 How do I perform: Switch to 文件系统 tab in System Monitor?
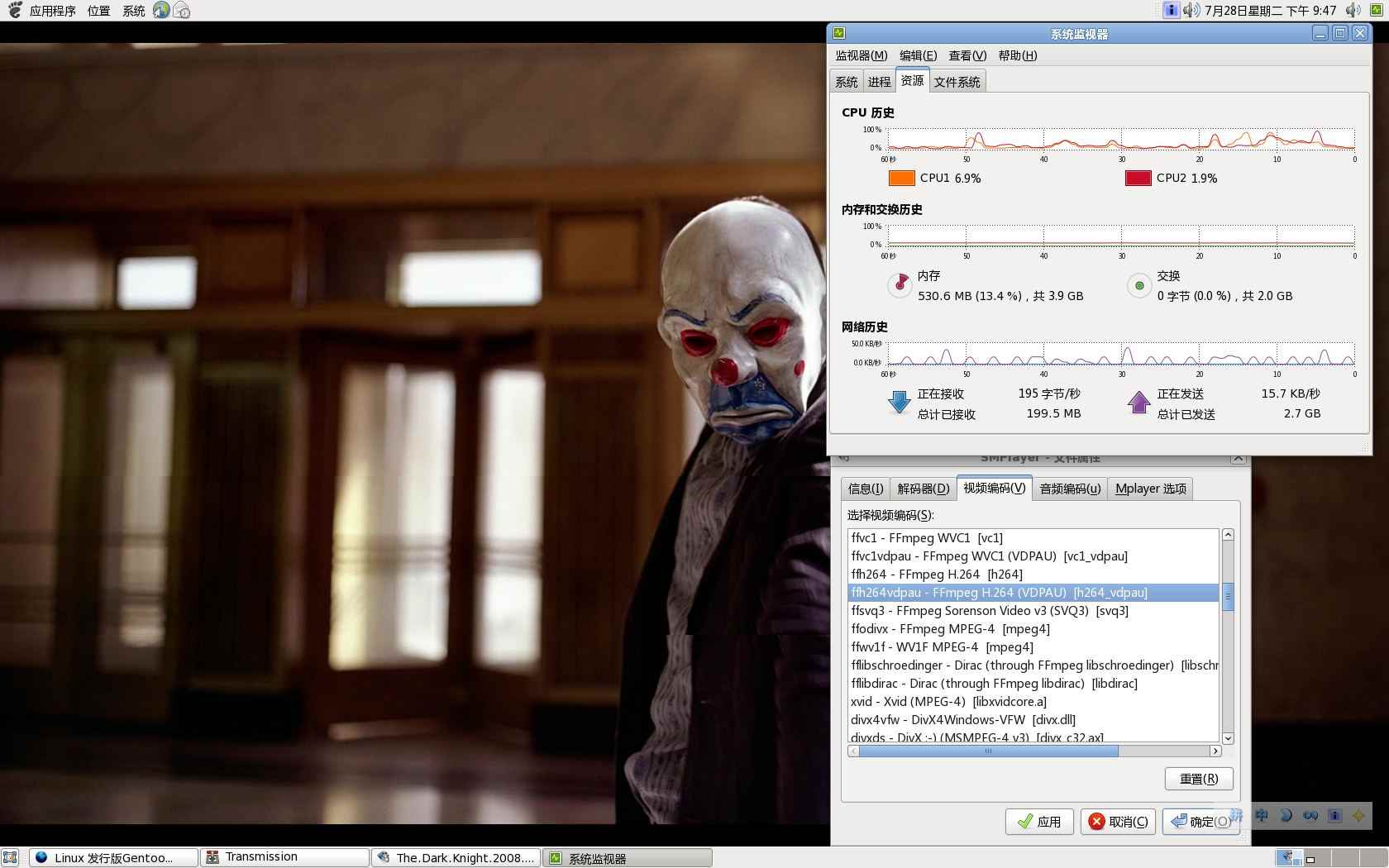tap(957, 82)
